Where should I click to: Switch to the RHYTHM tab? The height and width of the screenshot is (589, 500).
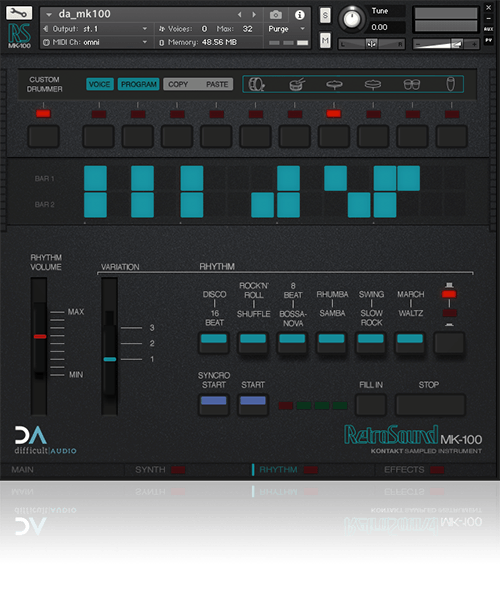tap(278, 470)
